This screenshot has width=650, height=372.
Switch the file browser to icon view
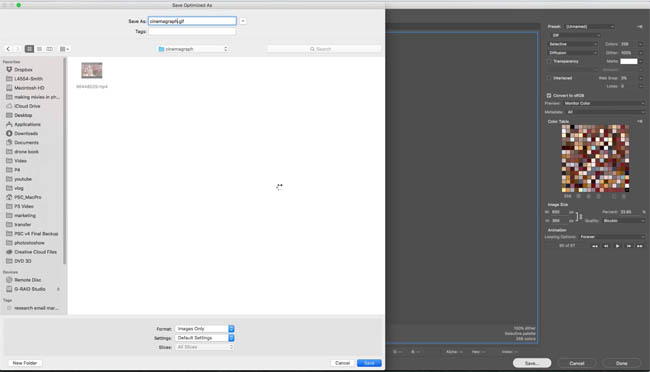[29, 49]
